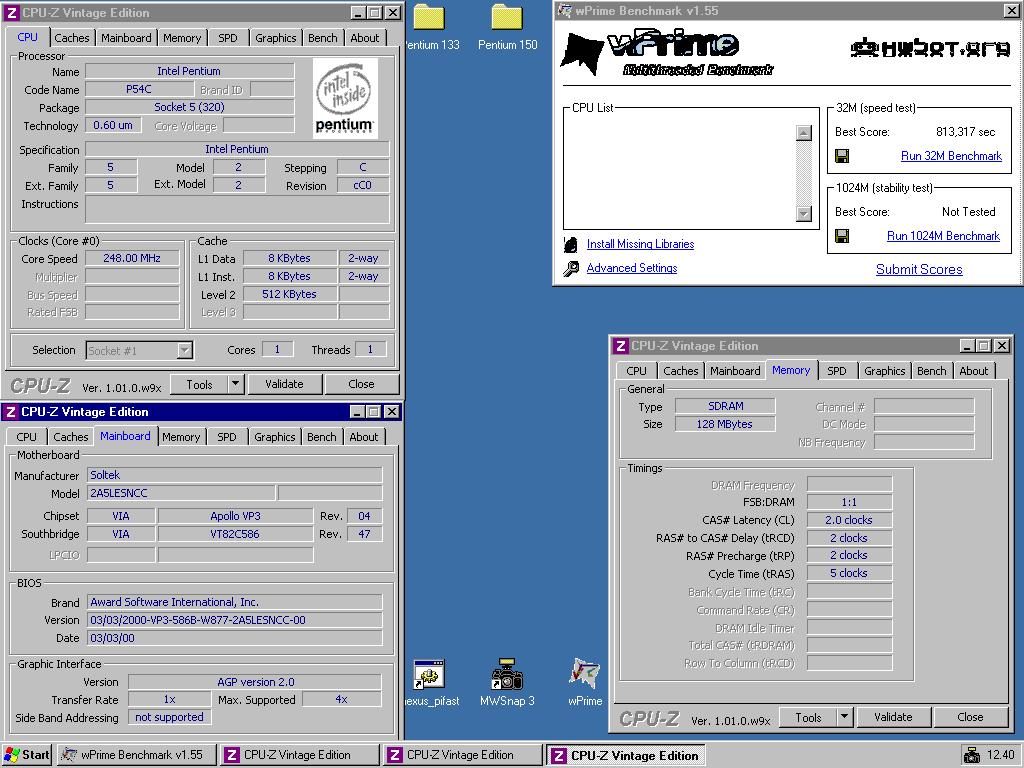The image size is (1024, 768).
Task: Open Advanced Settings link in wPrime
Action: [632, 268]
